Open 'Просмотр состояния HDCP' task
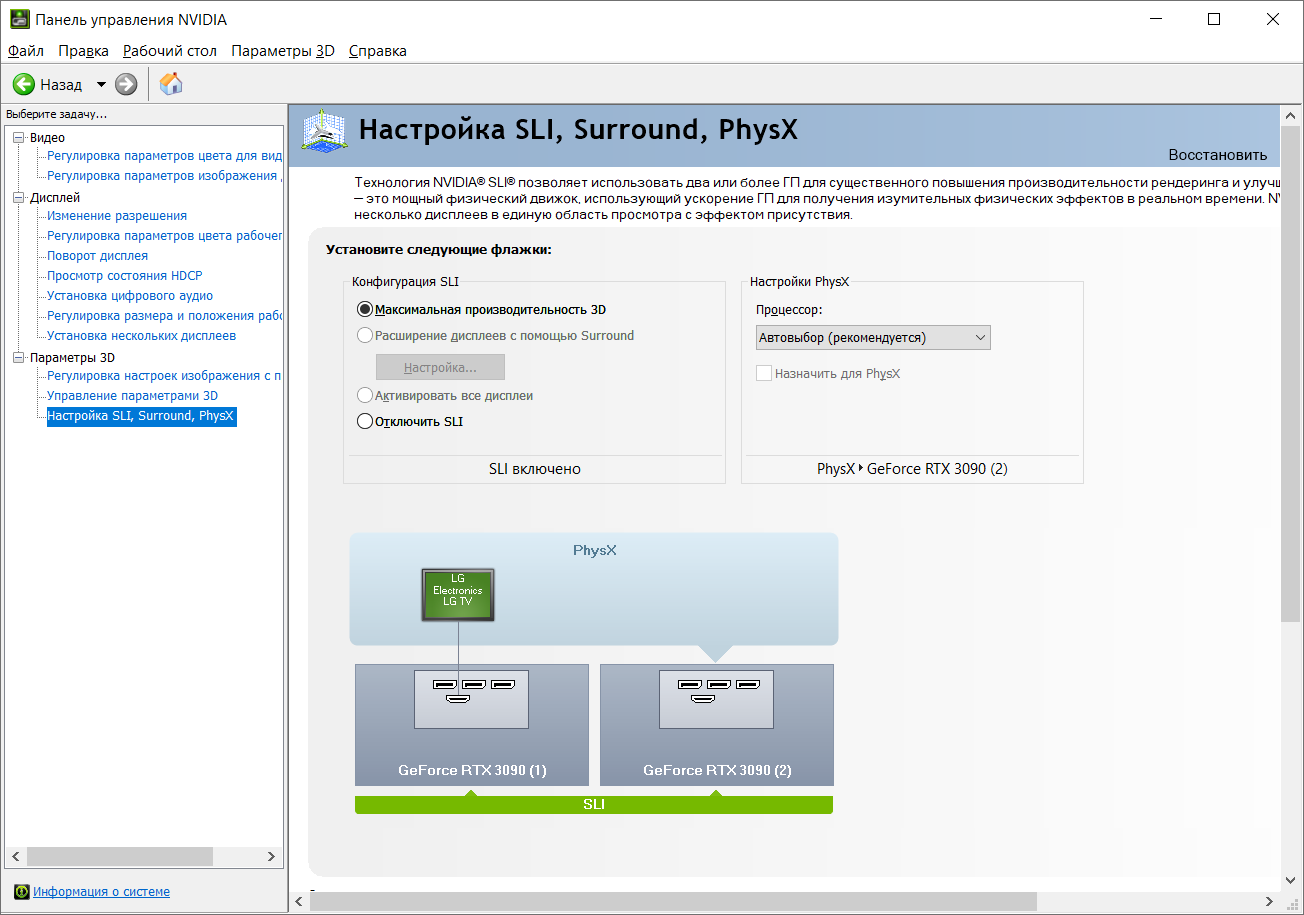Viewport: 1304px width, 915px height. [125, 276]
